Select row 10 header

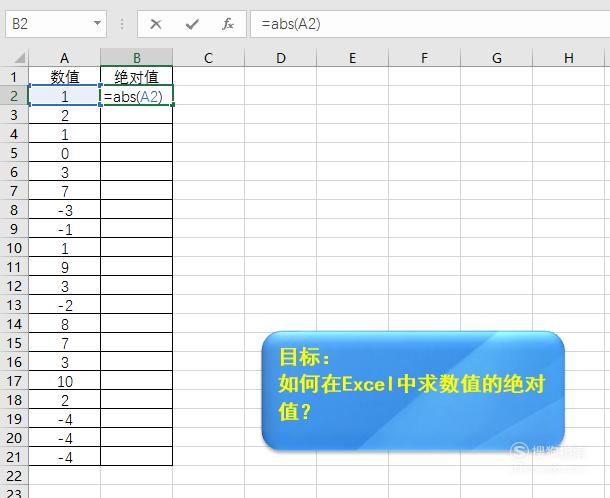tap(14, 247)
